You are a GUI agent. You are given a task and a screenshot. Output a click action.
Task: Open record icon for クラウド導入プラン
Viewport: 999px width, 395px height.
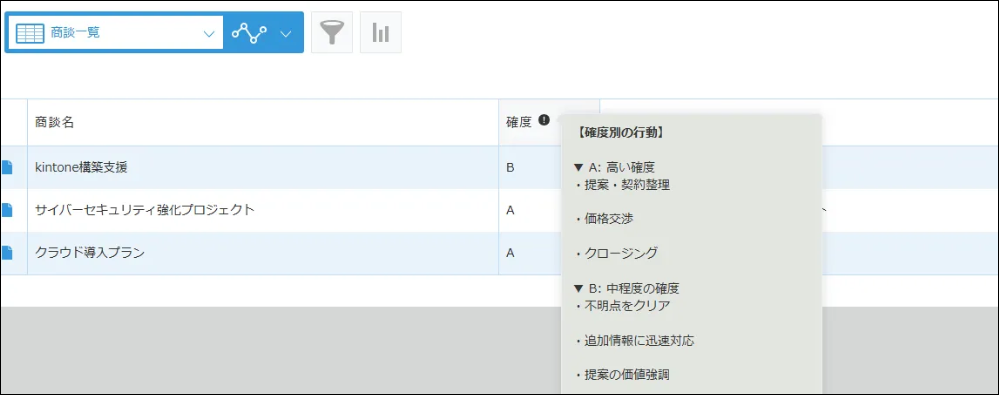click(x=6, y=252)
